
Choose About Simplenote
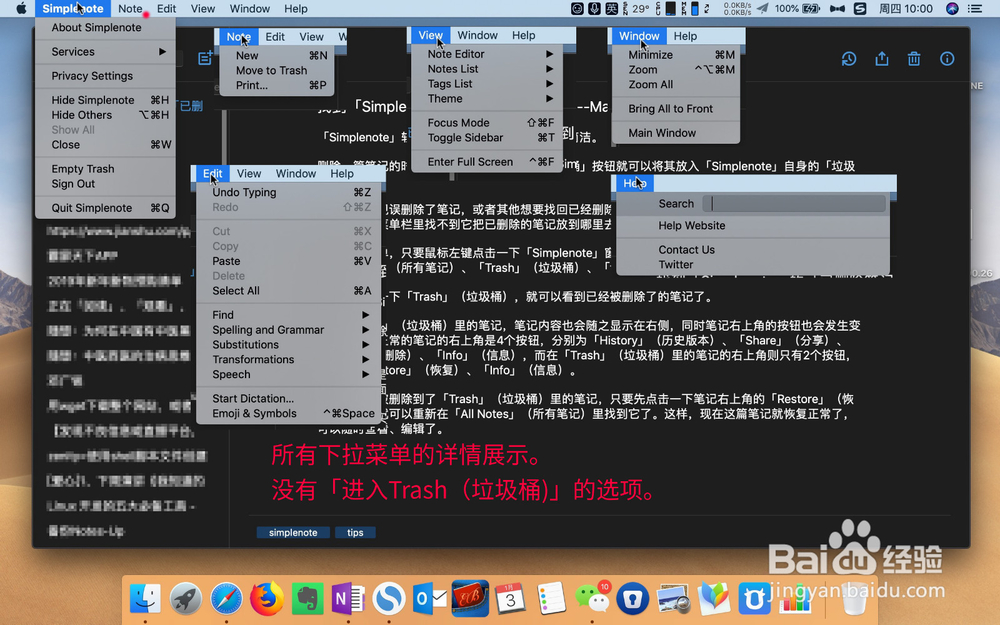click(106, 27)
